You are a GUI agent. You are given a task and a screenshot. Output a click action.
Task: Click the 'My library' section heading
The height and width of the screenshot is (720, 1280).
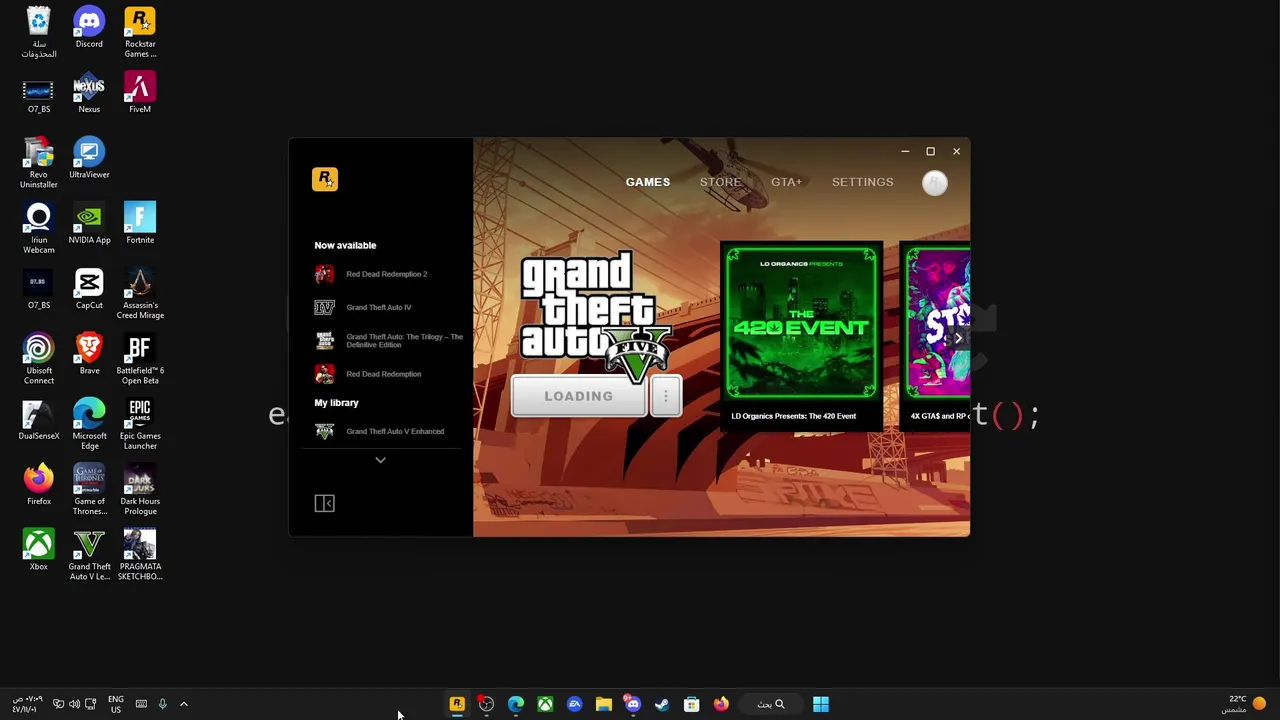336,402
